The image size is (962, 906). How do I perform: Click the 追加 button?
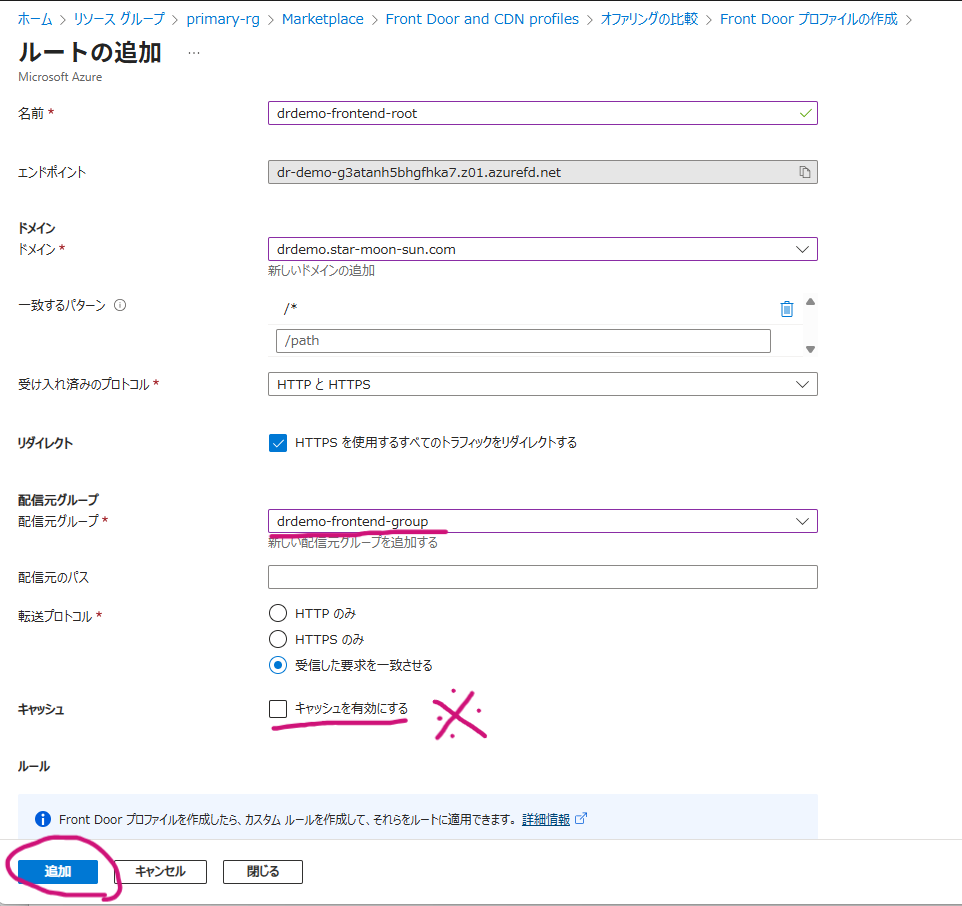coord(58,872)
